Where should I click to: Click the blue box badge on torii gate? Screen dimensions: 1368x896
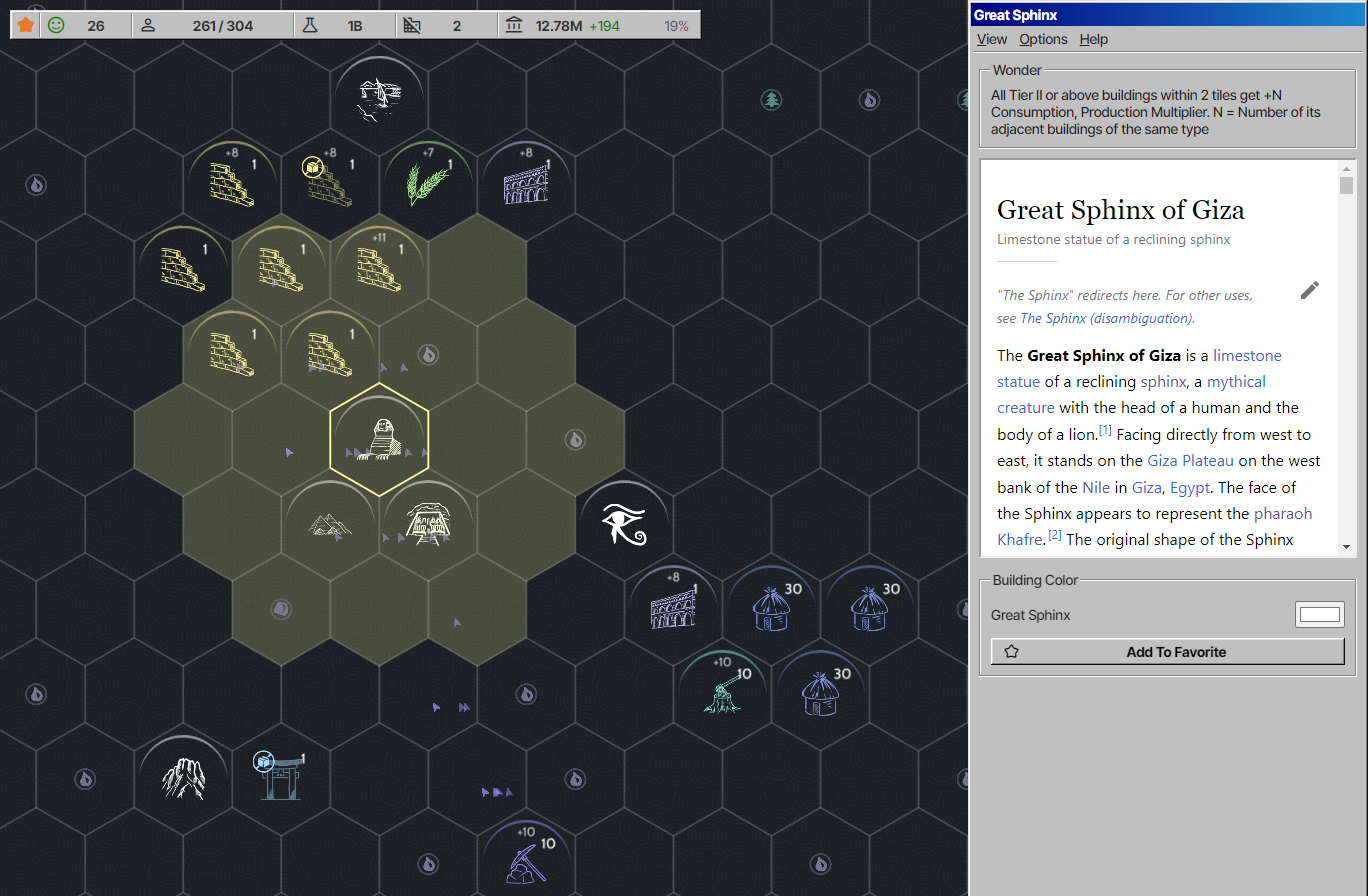[x=263, y=762]
